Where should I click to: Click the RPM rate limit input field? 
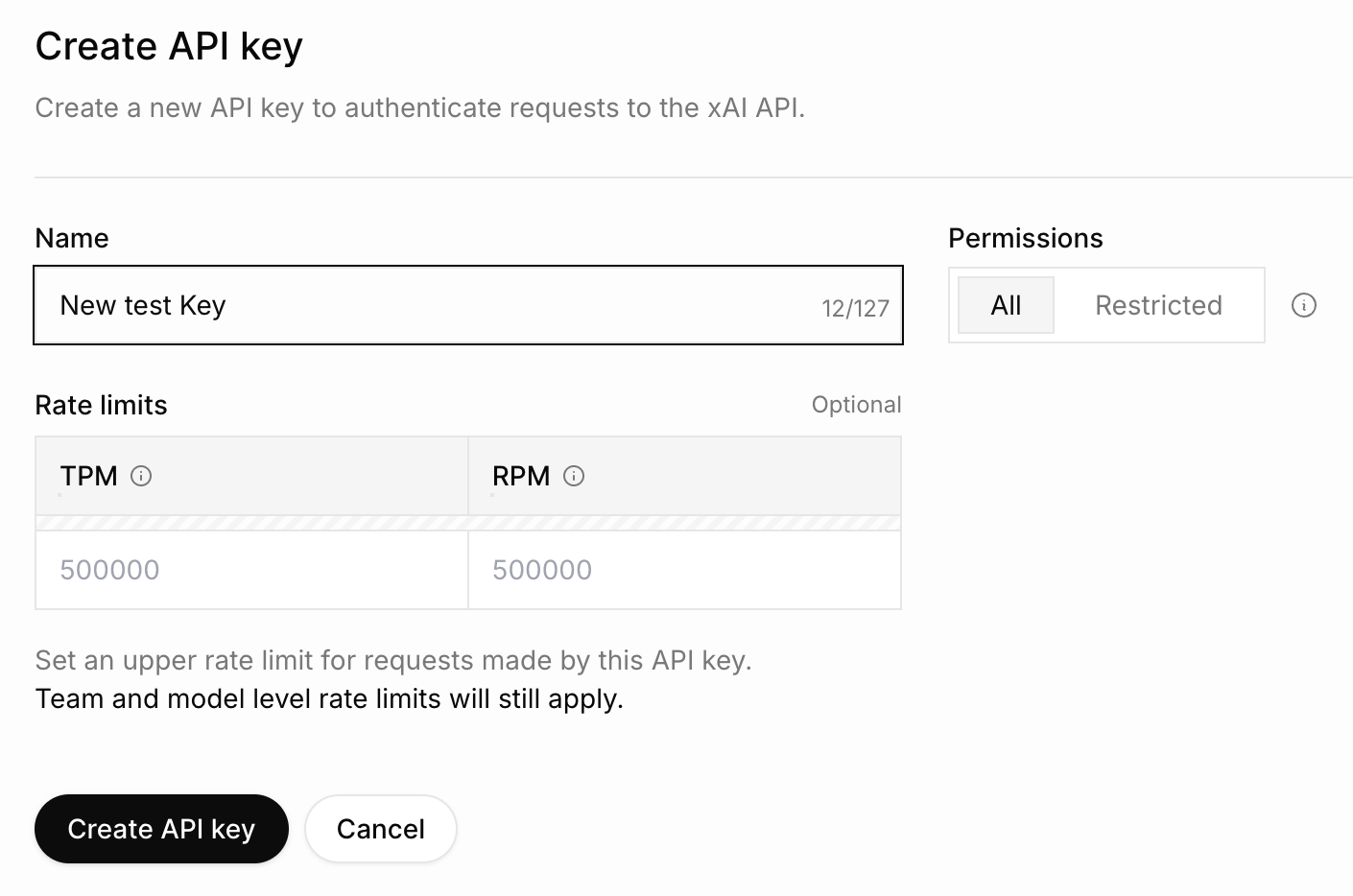pyautogui.click(x=684, y=569)
